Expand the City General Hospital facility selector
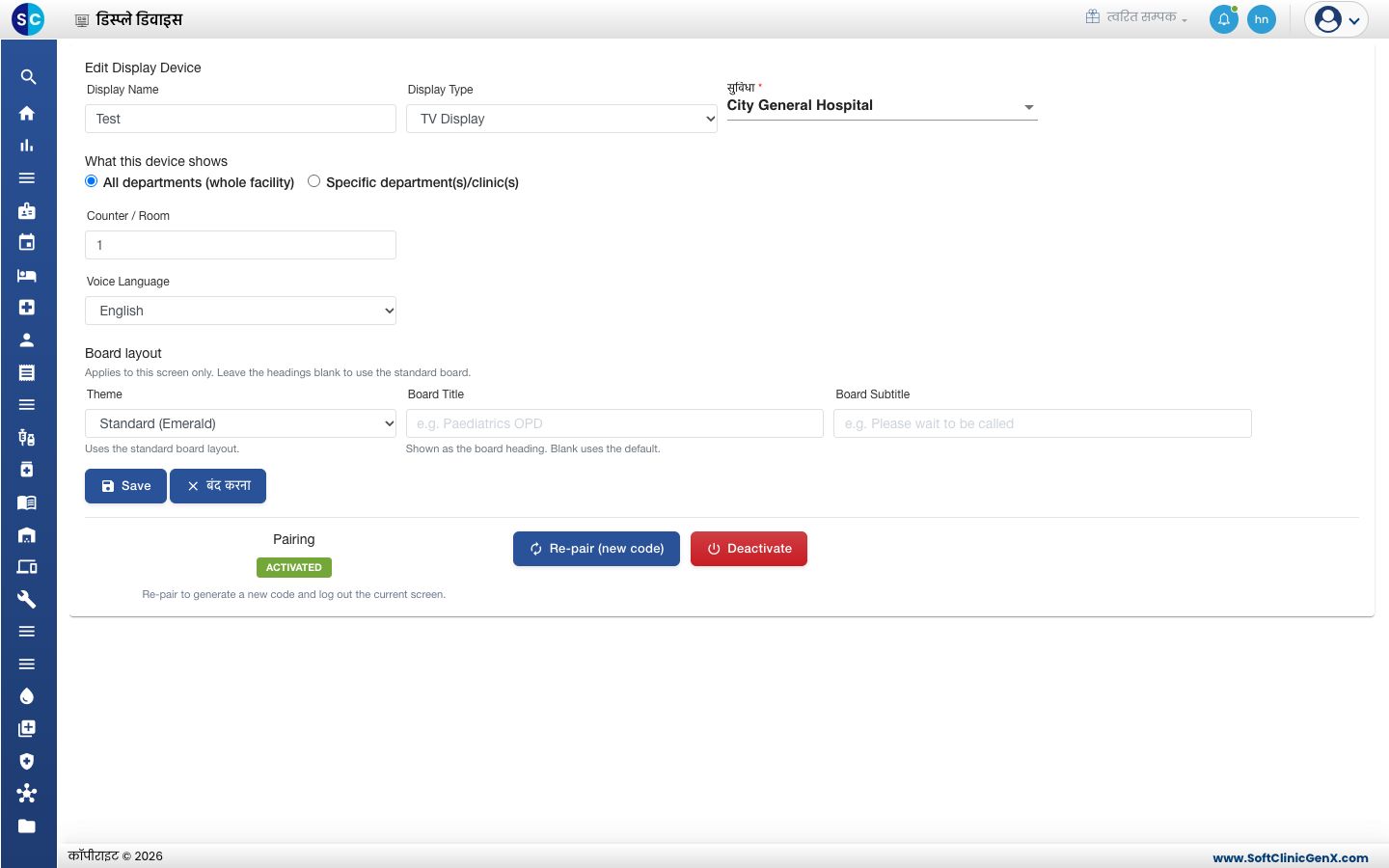 click(882, 106)
